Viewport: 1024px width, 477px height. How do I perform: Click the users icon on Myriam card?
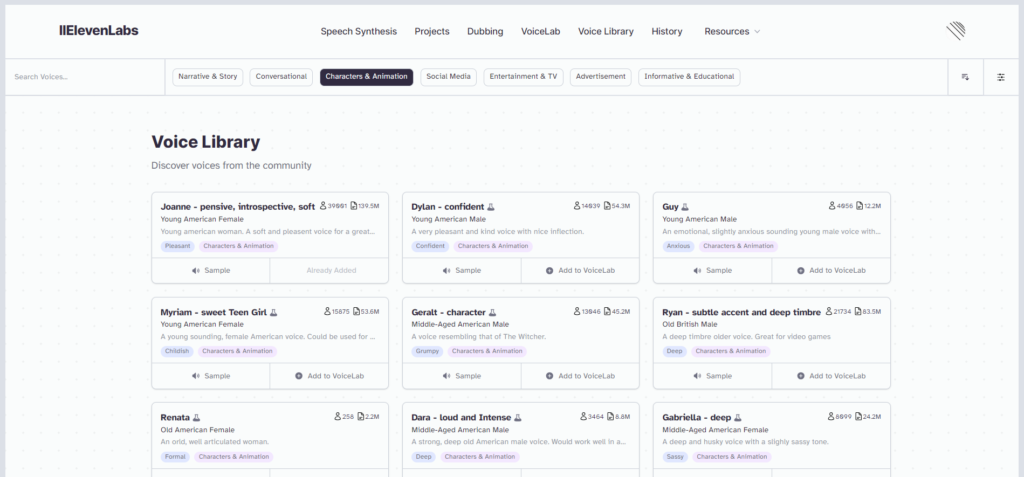(327, 312)
